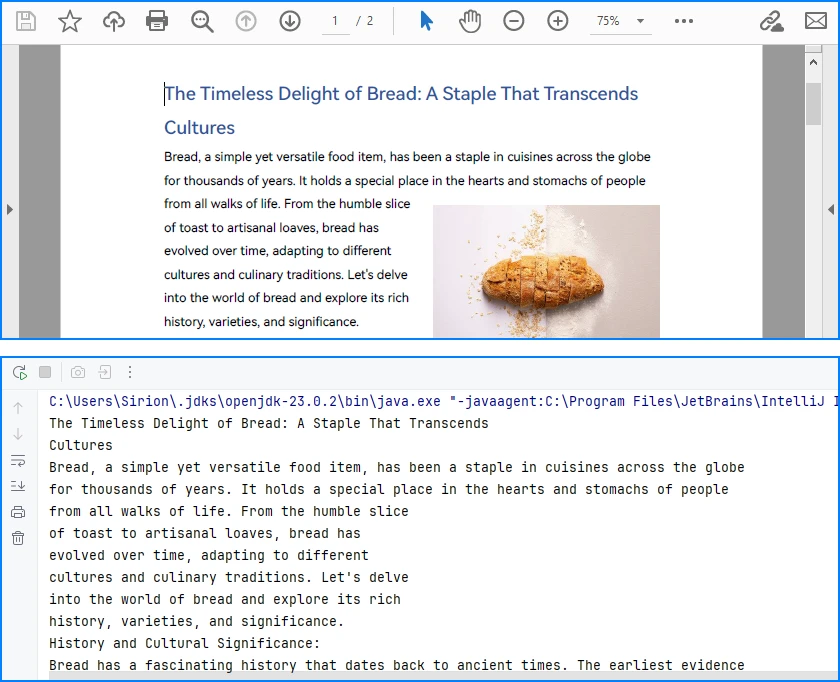Zoom in on the PDF page
The height and width of the screenshot is (682, 840).
coord(557,20)
